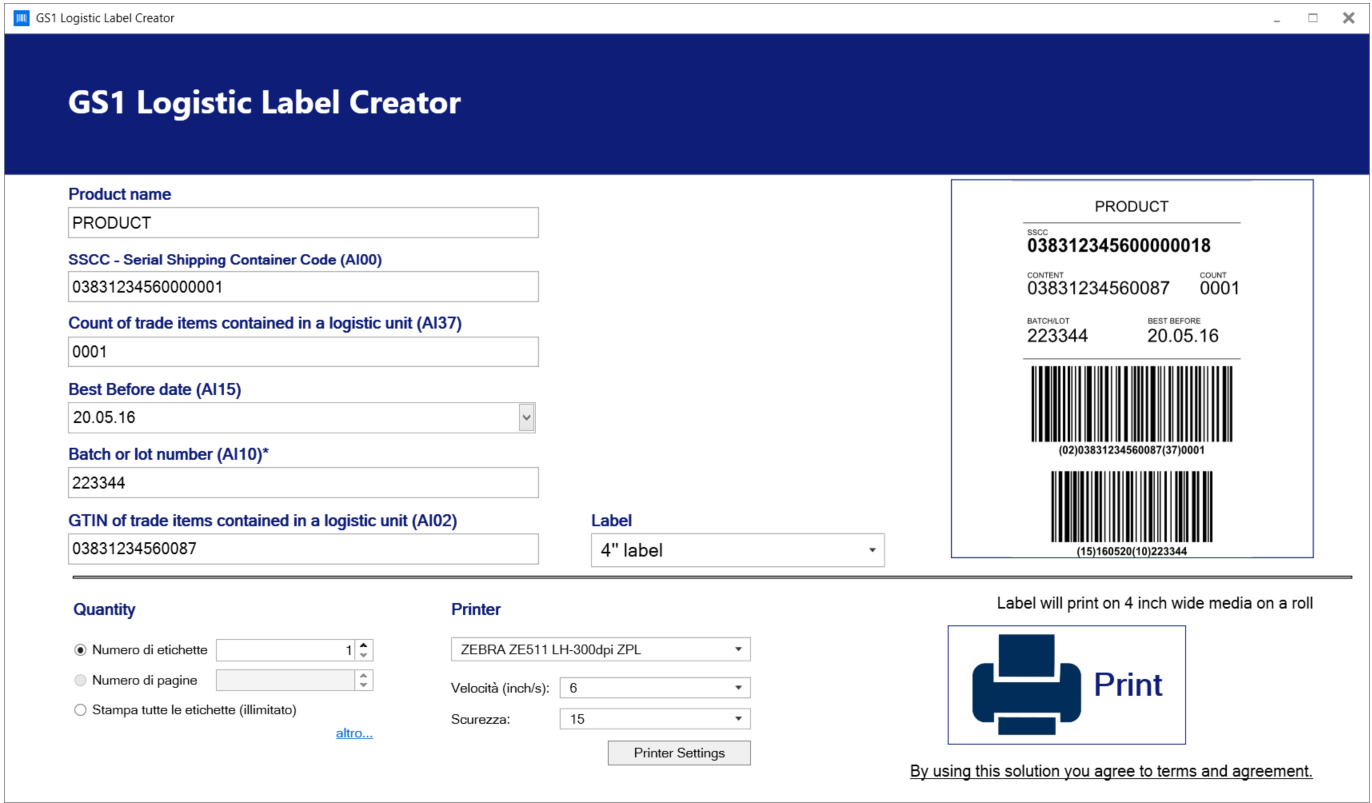Click the GTIN of trade items field
Screen dimensions: 1372x803
(303, 549)
